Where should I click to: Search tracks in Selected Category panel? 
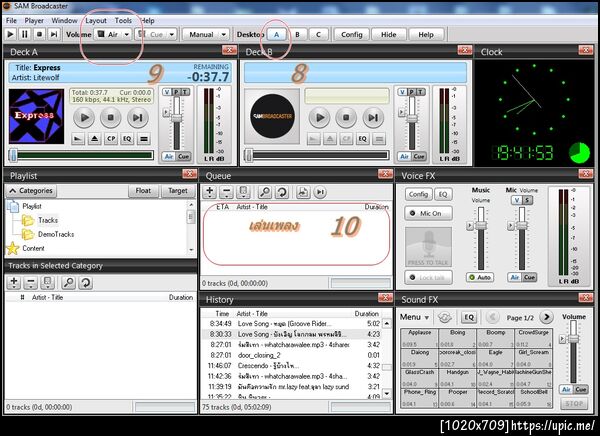point(68,283)
